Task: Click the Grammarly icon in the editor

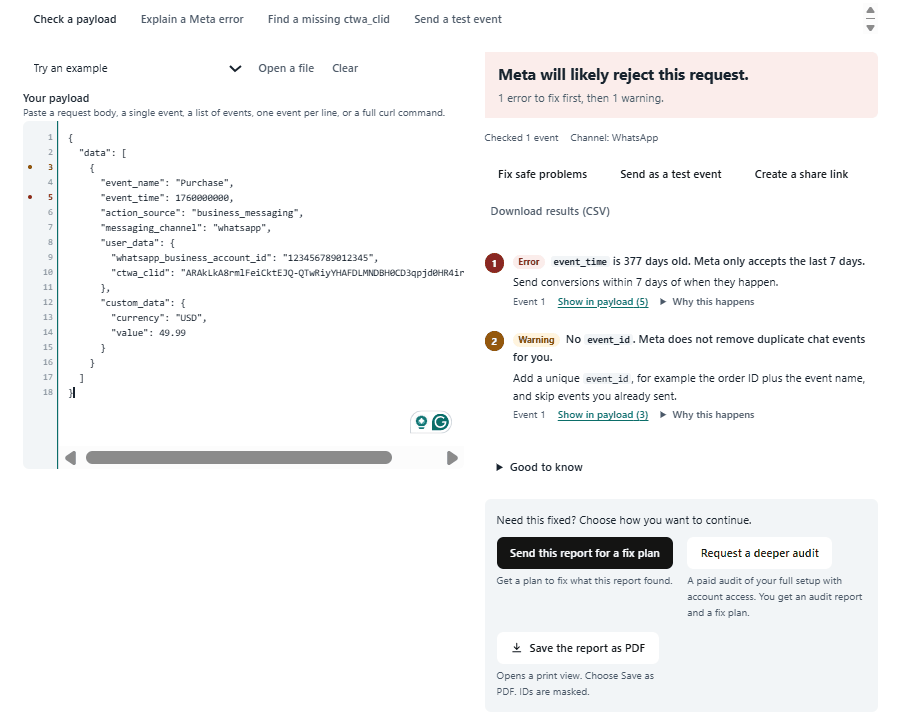Action: point(441,422)
